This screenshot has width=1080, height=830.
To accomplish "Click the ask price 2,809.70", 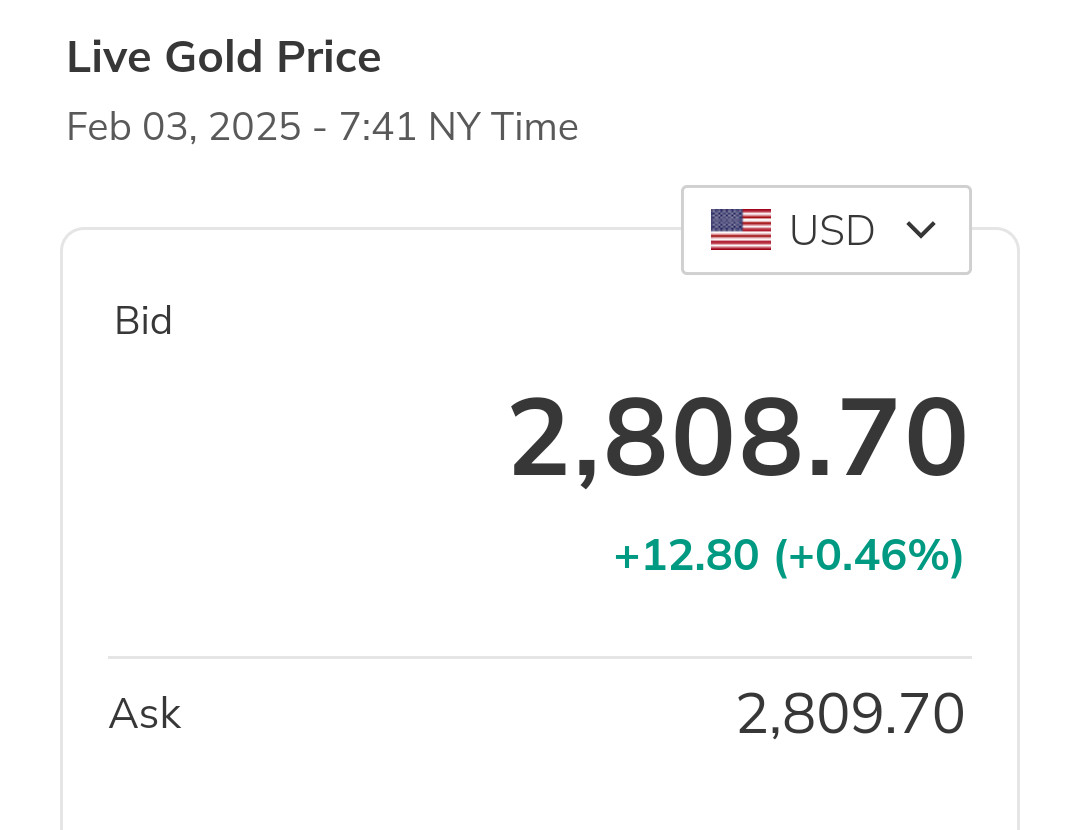I will point(850,714).
